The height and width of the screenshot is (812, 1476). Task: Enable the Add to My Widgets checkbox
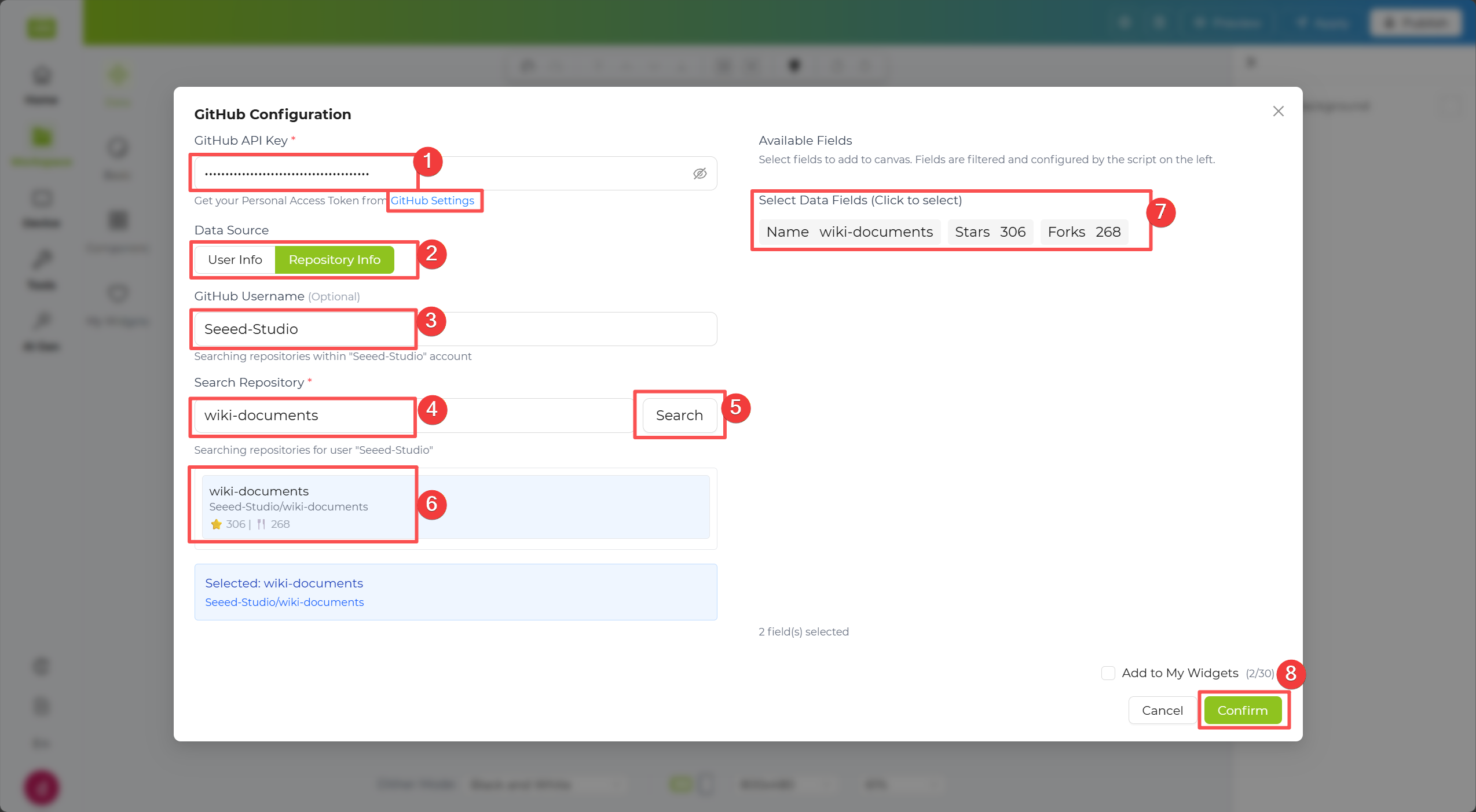[x=1108, y=673]
